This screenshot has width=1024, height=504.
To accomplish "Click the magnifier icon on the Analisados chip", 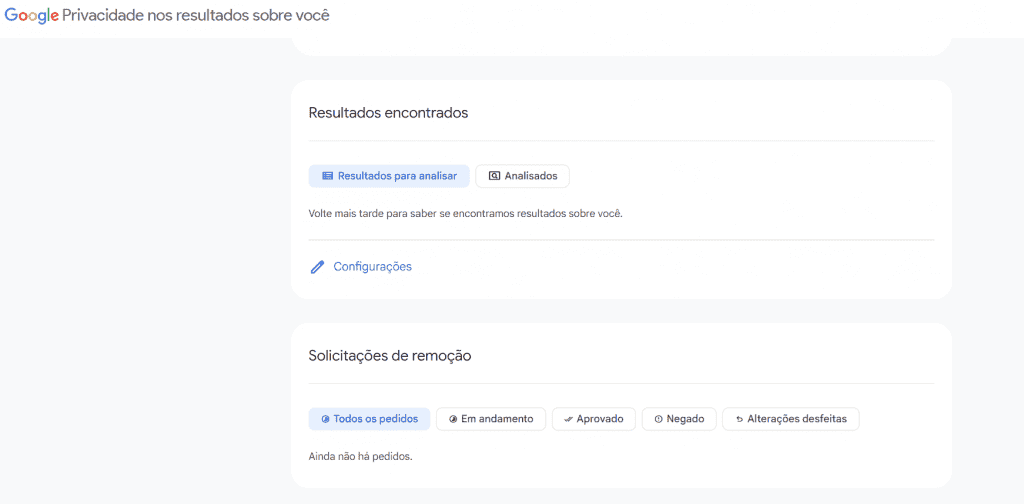I will 494,176.
